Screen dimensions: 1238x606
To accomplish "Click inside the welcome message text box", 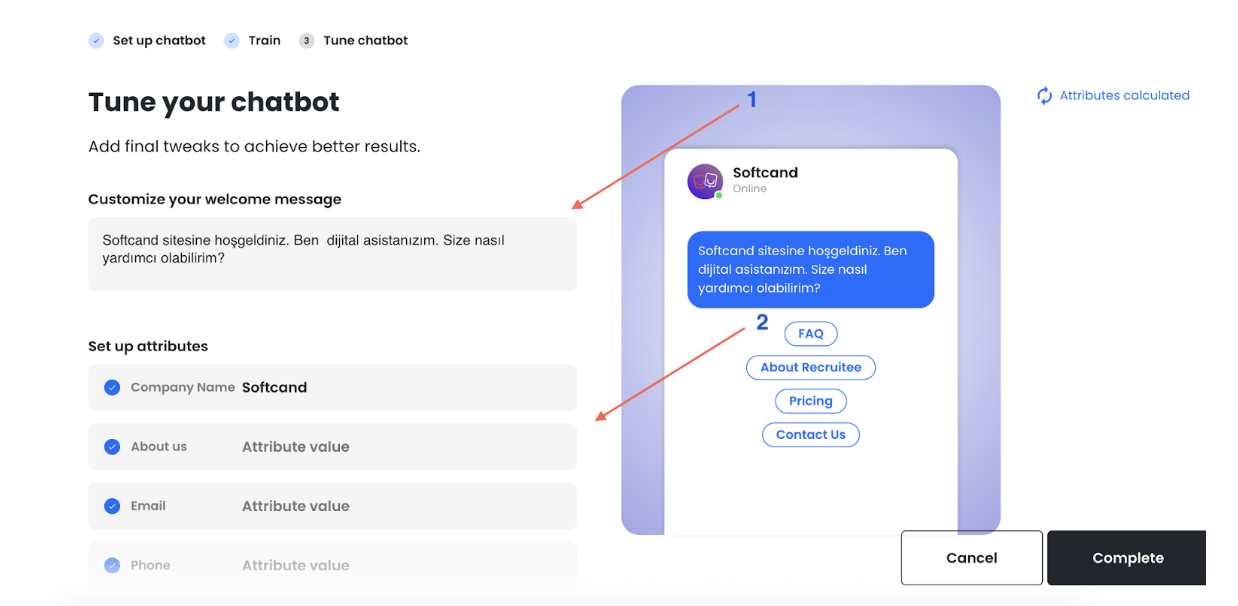I will pos(332,254).
